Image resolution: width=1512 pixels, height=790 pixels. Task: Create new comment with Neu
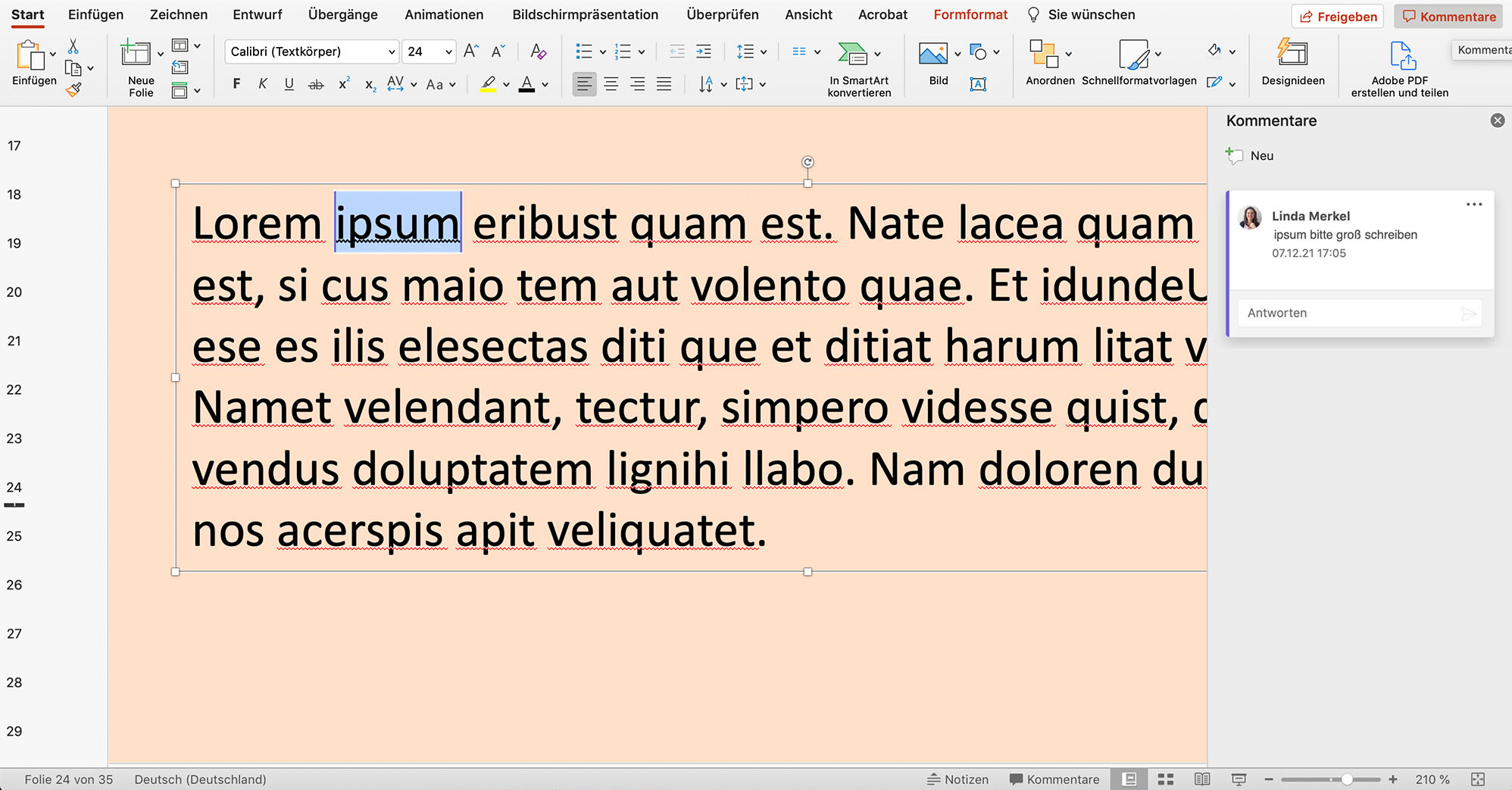[1250, 156]
